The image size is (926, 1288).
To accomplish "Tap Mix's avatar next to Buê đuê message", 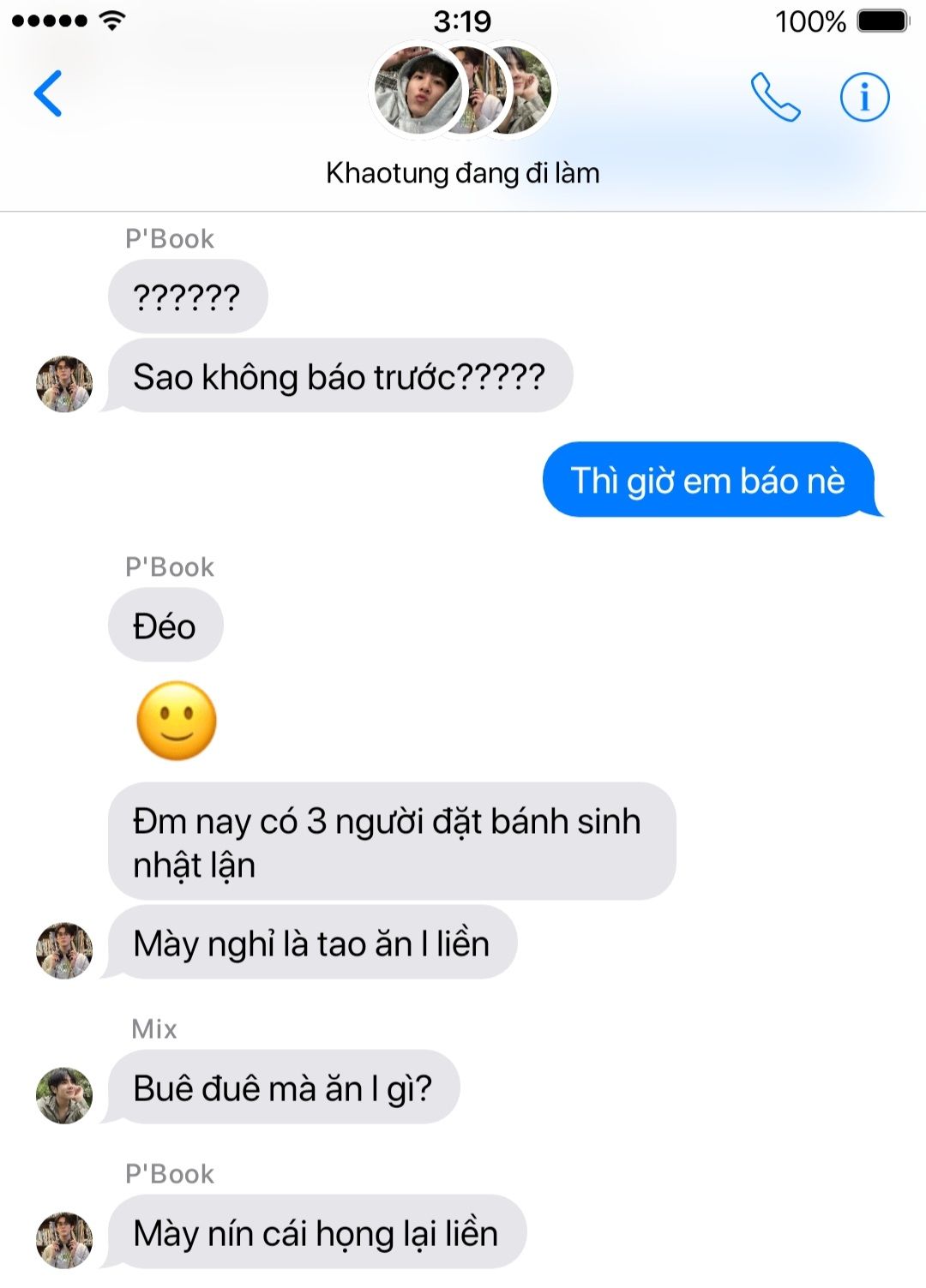I will pyautogui.click(x=64, y=1095).
